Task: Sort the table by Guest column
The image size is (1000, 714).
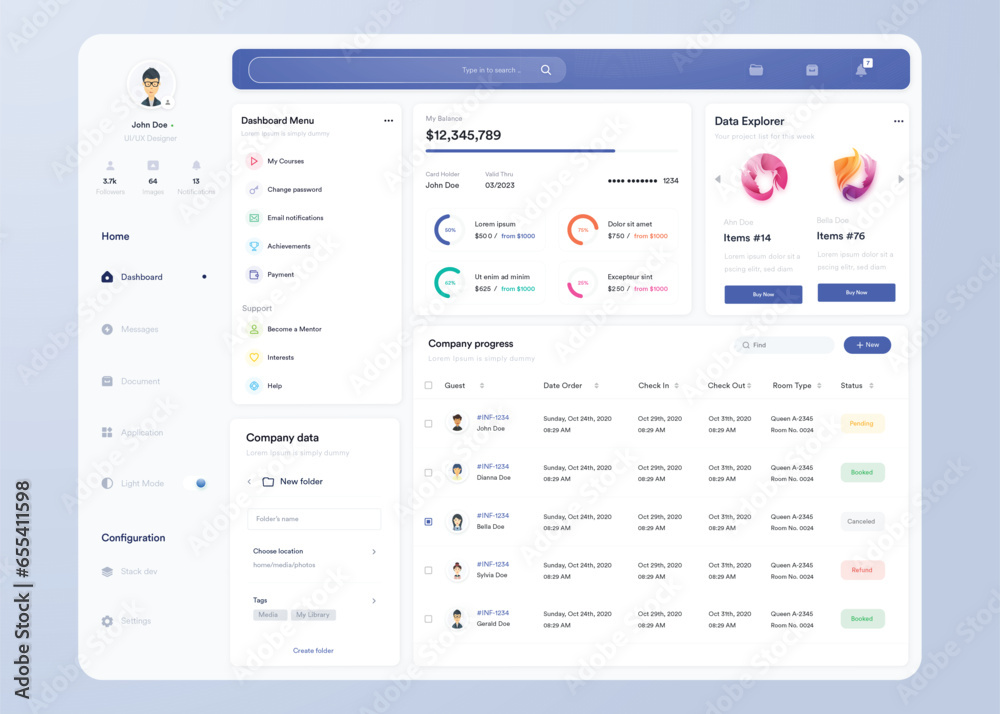Action: [482, 386]
